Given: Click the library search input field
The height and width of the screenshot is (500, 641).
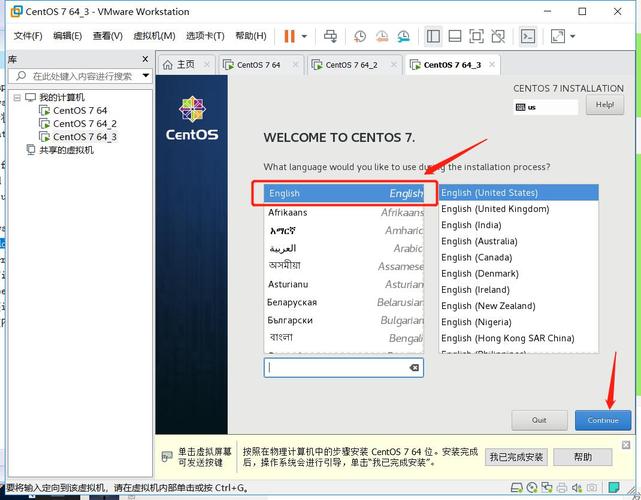Looking at the screenshot, I should pos(80,76).
